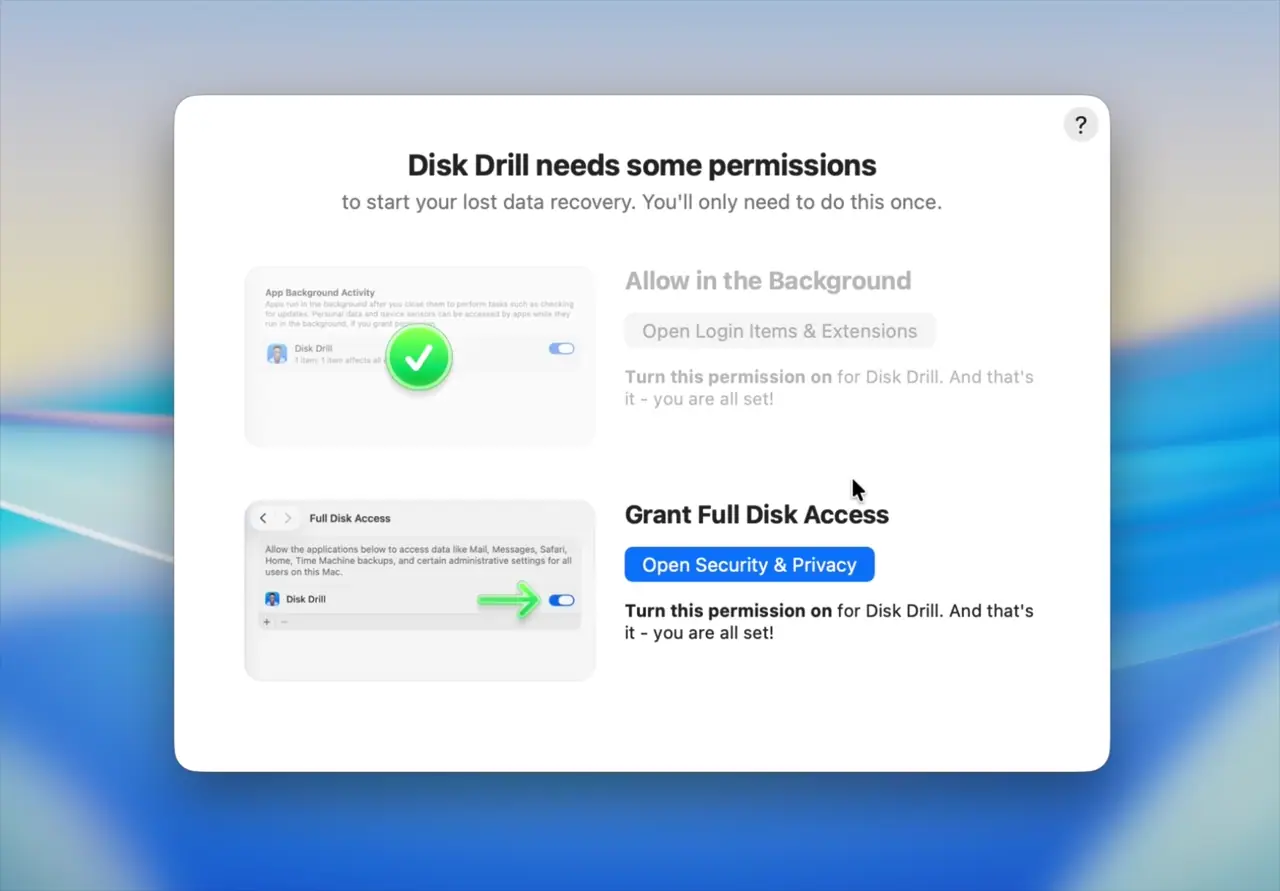Viewport: 1280px width, 891px height.
Task: Click the Disk Drill label in Full Disk Access preview
Action: (x=307, y=598)
